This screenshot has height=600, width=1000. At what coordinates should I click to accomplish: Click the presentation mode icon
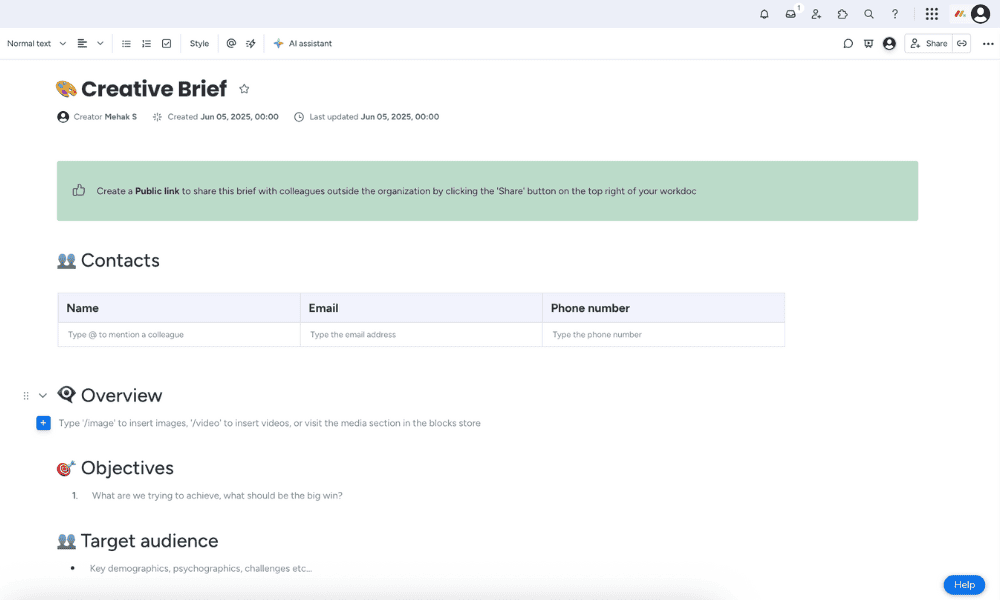tap(868, 43)
